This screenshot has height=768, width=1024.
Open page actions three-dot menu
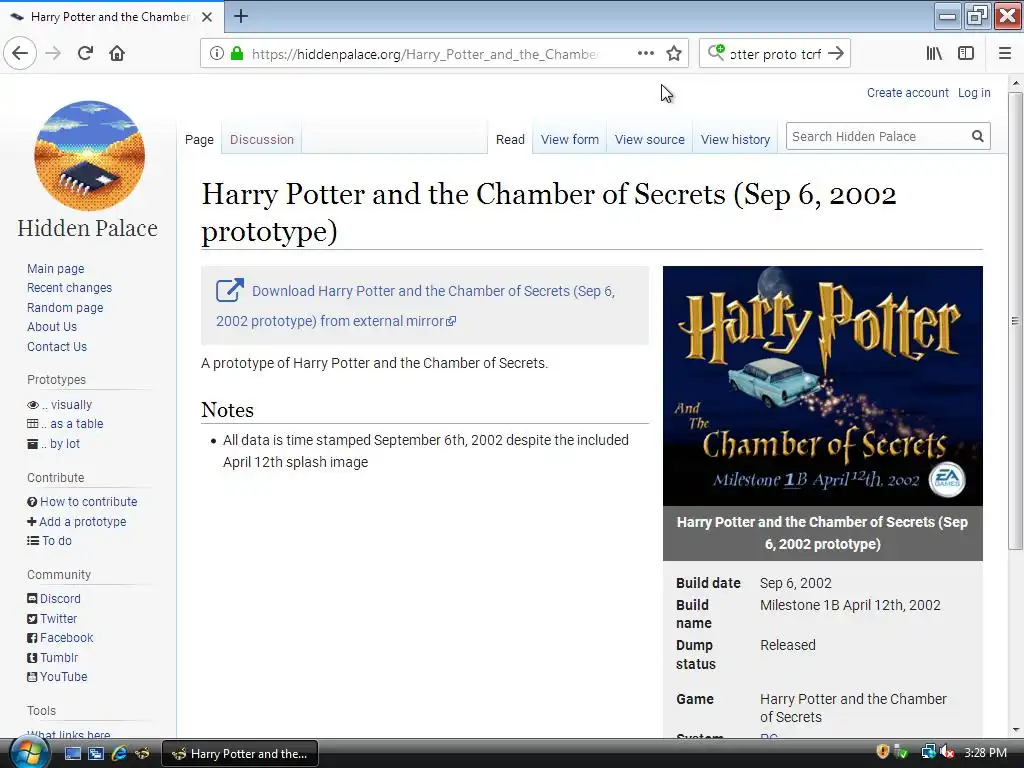pyautogui.click(x=645, y=54)
